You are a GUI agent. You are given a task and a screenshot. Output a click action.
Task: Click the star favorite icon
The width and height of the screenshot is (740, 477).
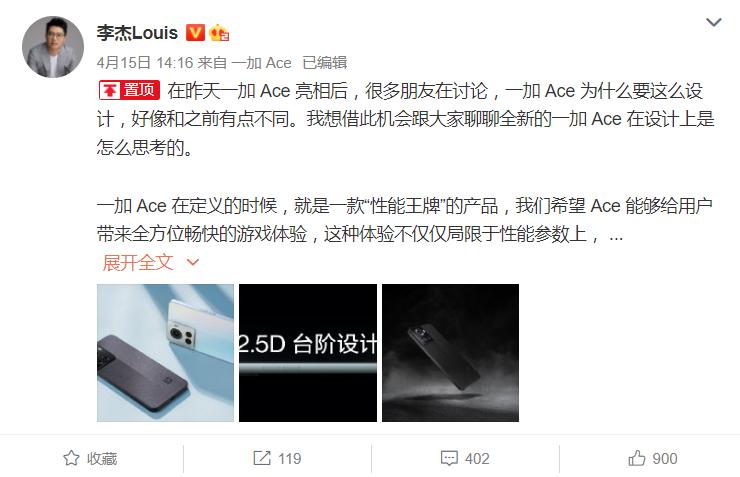(71, 458)
